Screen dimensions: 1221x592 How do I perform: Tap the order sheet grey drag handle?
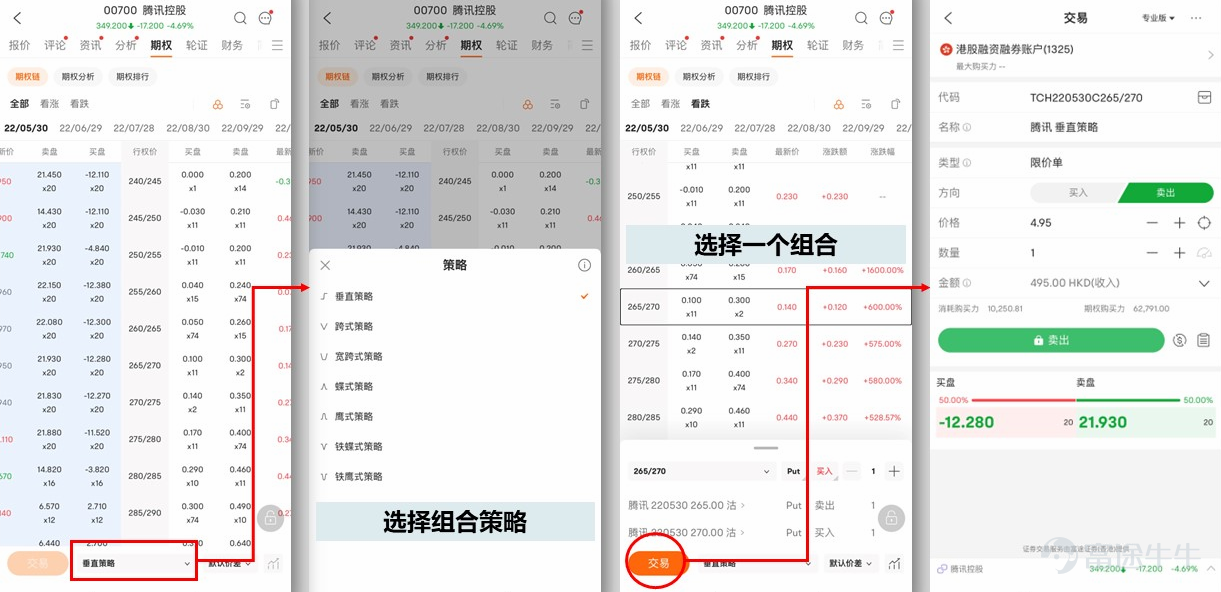click(766, 449)
